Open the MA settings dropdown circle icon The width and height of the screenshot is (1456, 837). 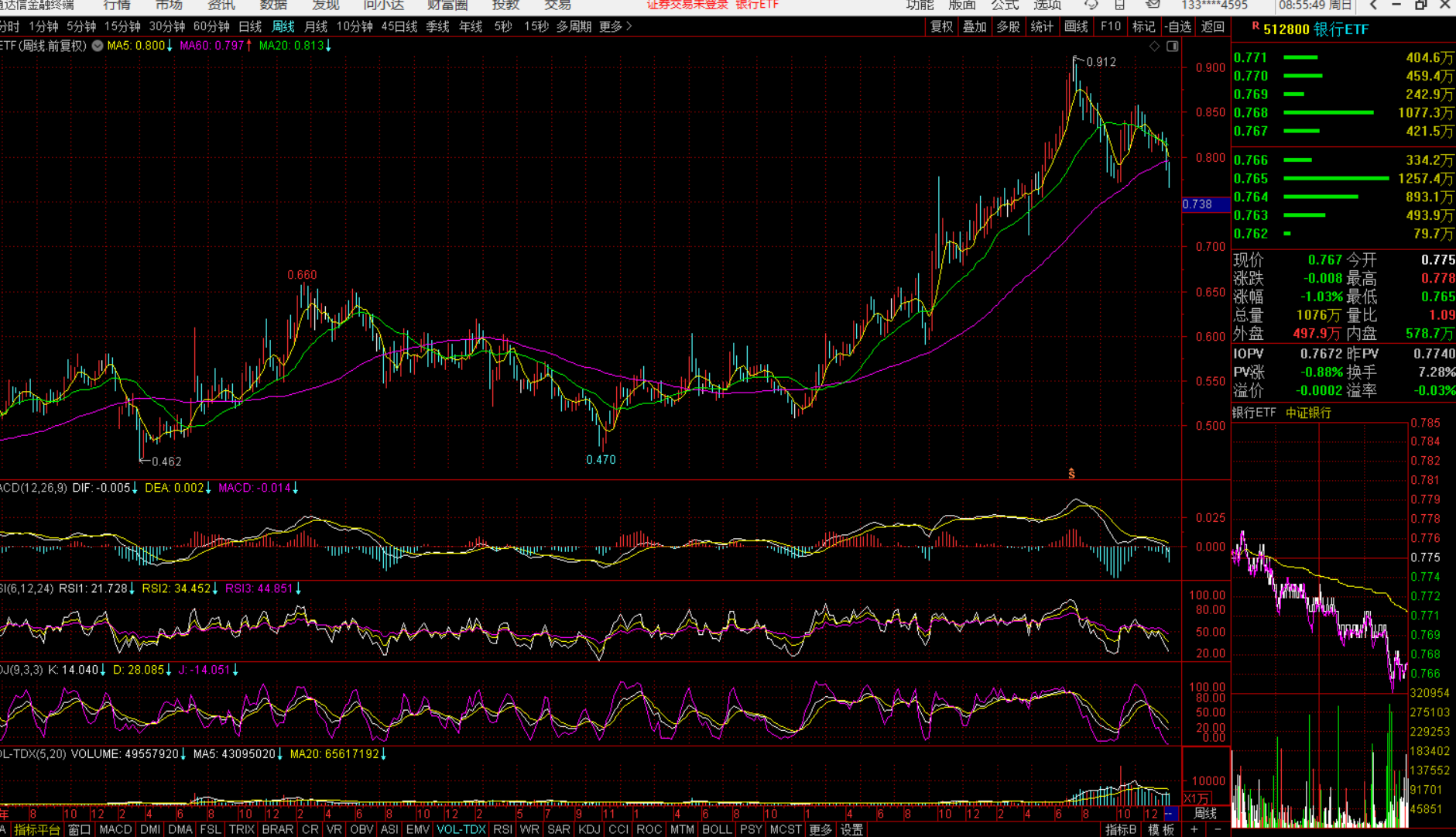(x=98, y=46)
